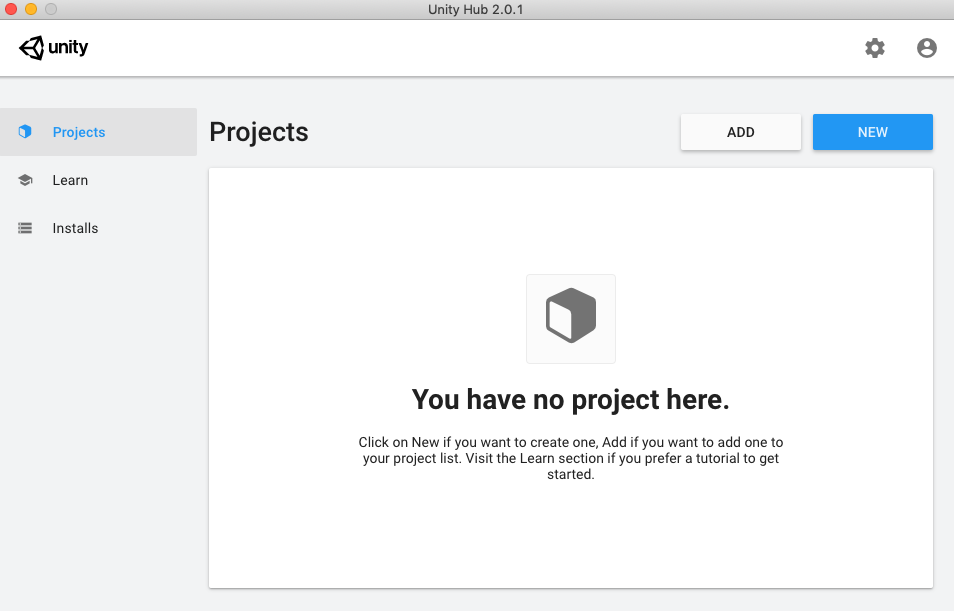Click the blue cube icon beside Projects
954x611 pixels.
[x=25, y=132]
